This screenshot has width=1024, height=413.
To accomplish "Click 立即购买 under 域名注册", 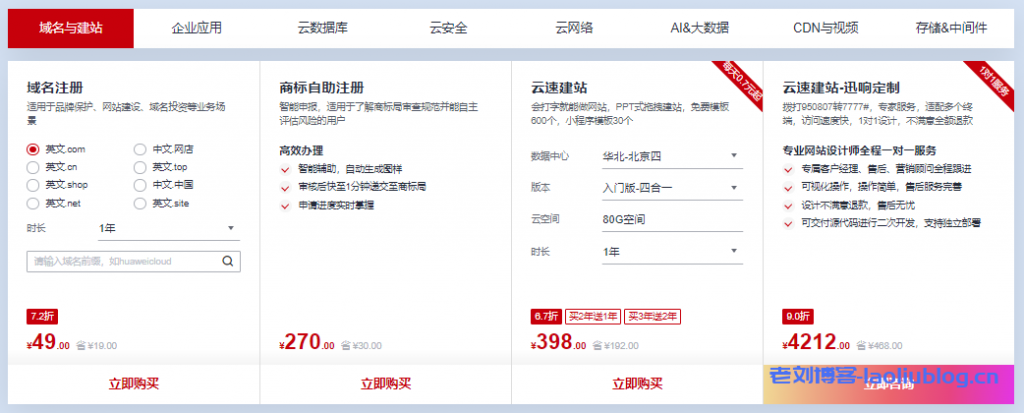I will pos(133,383).
